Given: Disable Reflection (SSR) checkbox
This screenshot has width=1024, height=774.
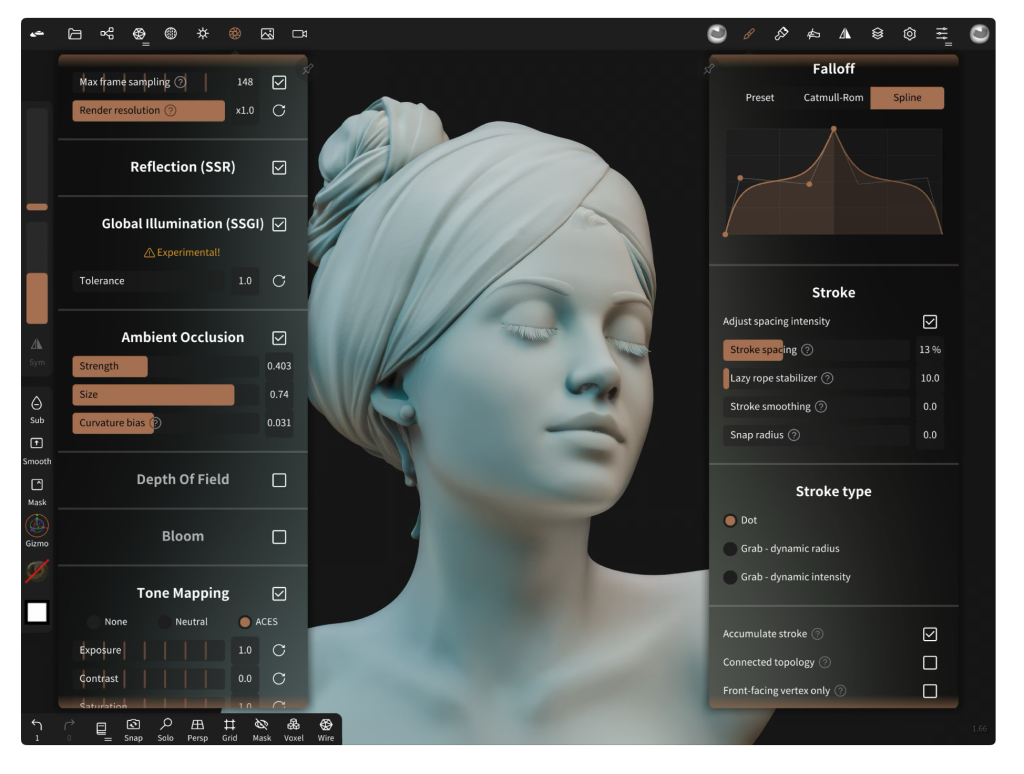Looking at the screenshot, I should [x=279, y=167].
